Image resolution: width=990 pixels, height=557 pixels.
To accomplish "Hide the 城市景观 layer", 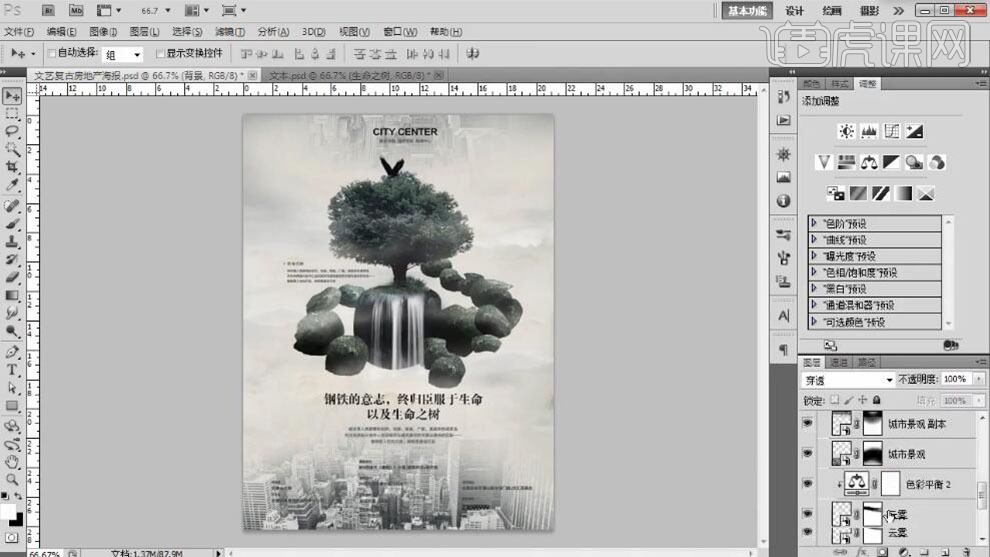I will [x=807, y=453].
